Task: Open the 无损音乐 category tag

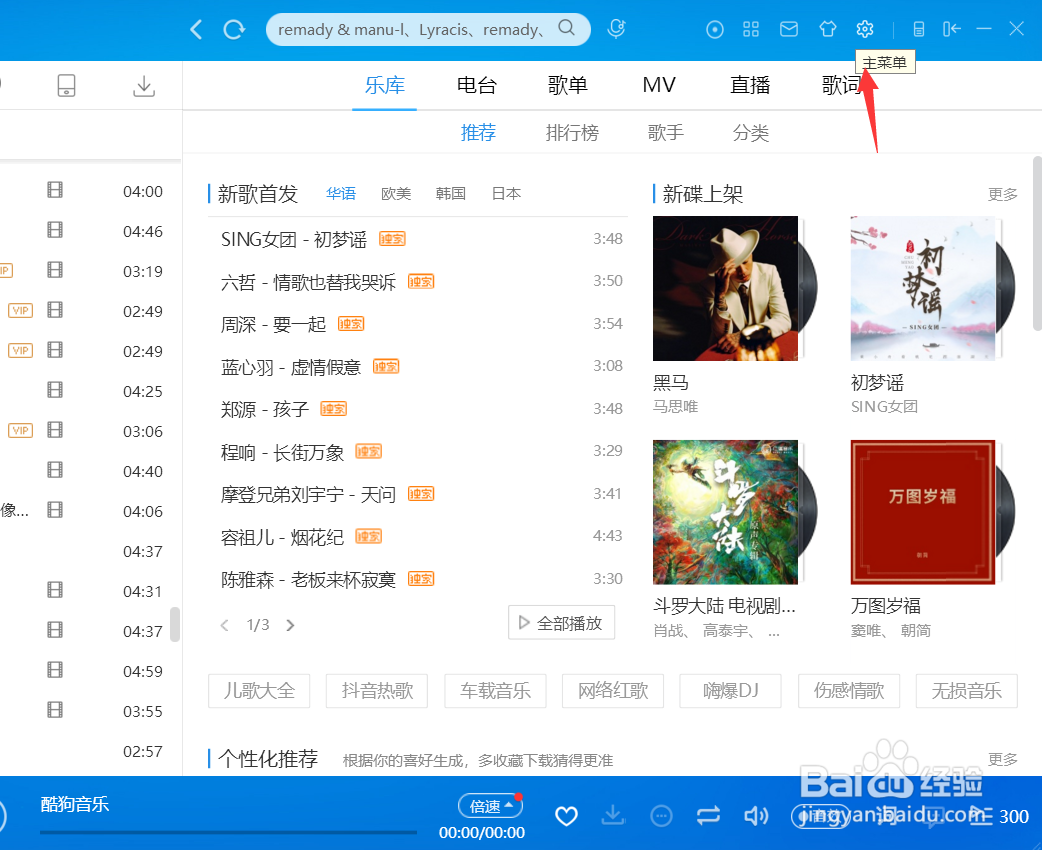Action: click(x=966, y=691)
